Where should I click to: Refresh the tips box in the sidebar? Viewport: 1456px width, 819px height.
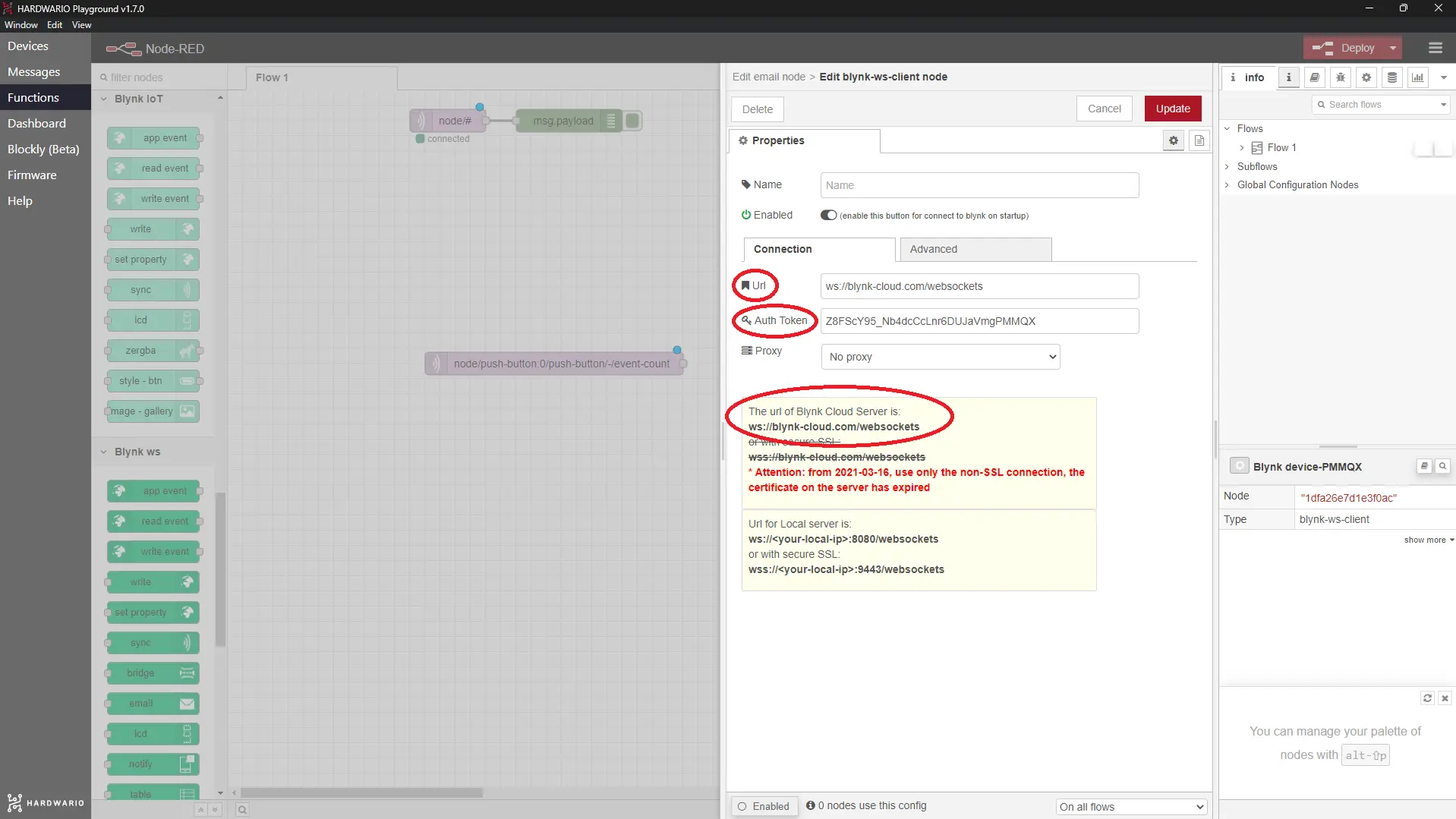(x=1427, y=698)
